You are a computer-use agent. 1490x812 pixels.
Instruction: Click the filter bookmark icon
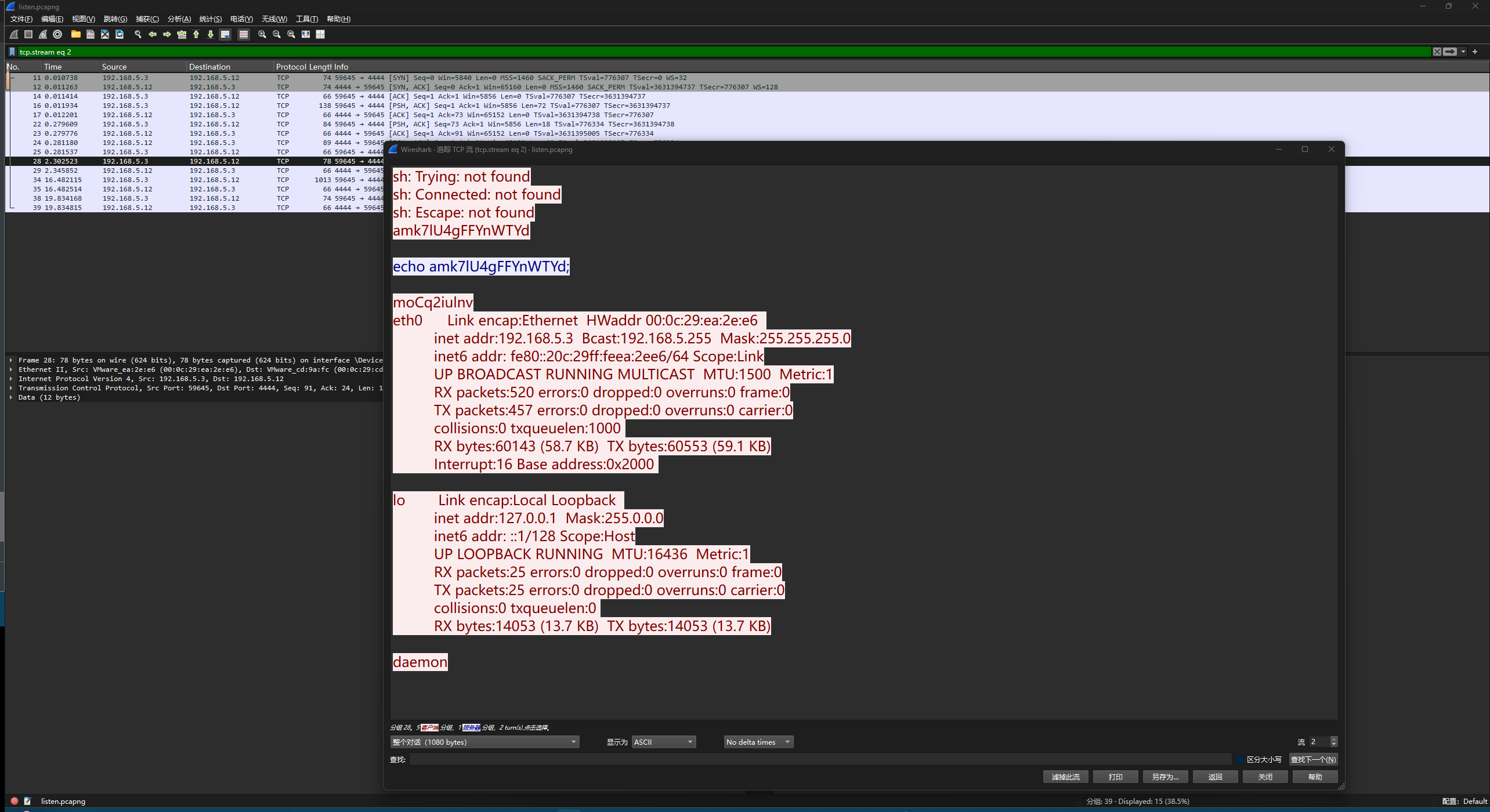coord(12,52)
